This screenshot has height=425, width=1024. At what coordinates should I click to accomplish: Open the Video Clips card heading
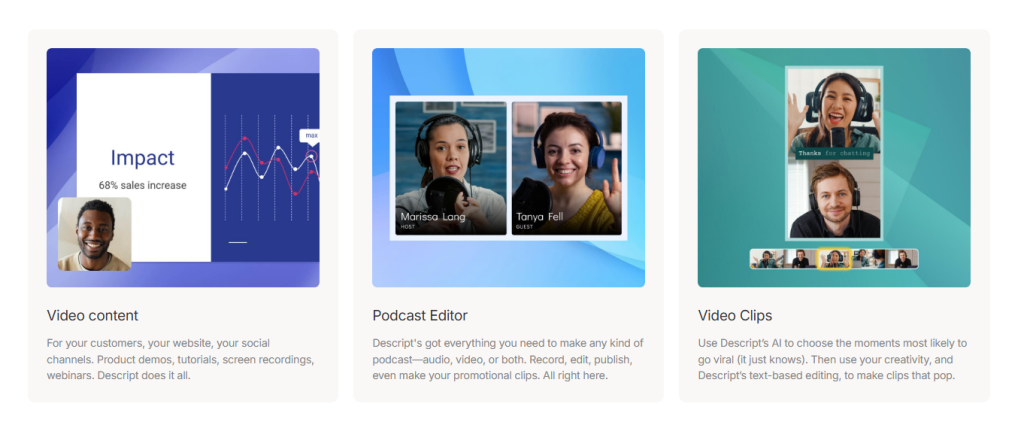point(735,316)
